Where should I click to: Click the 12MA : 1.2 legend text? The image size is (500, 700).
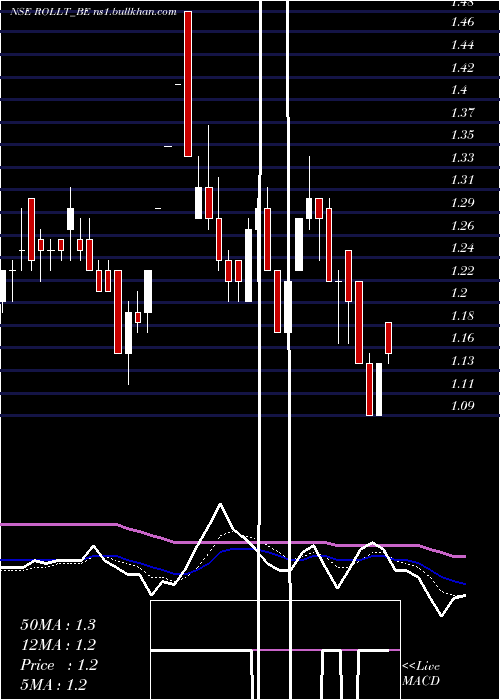[58, 645]
